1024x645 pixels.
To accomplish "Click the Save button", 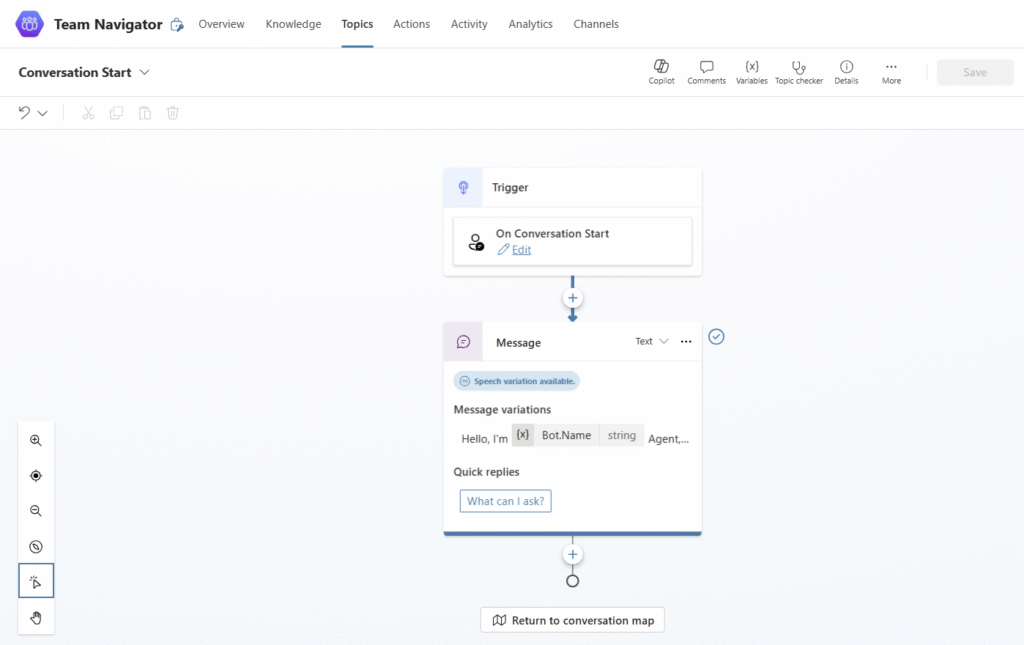I will [x=975, y=72].
